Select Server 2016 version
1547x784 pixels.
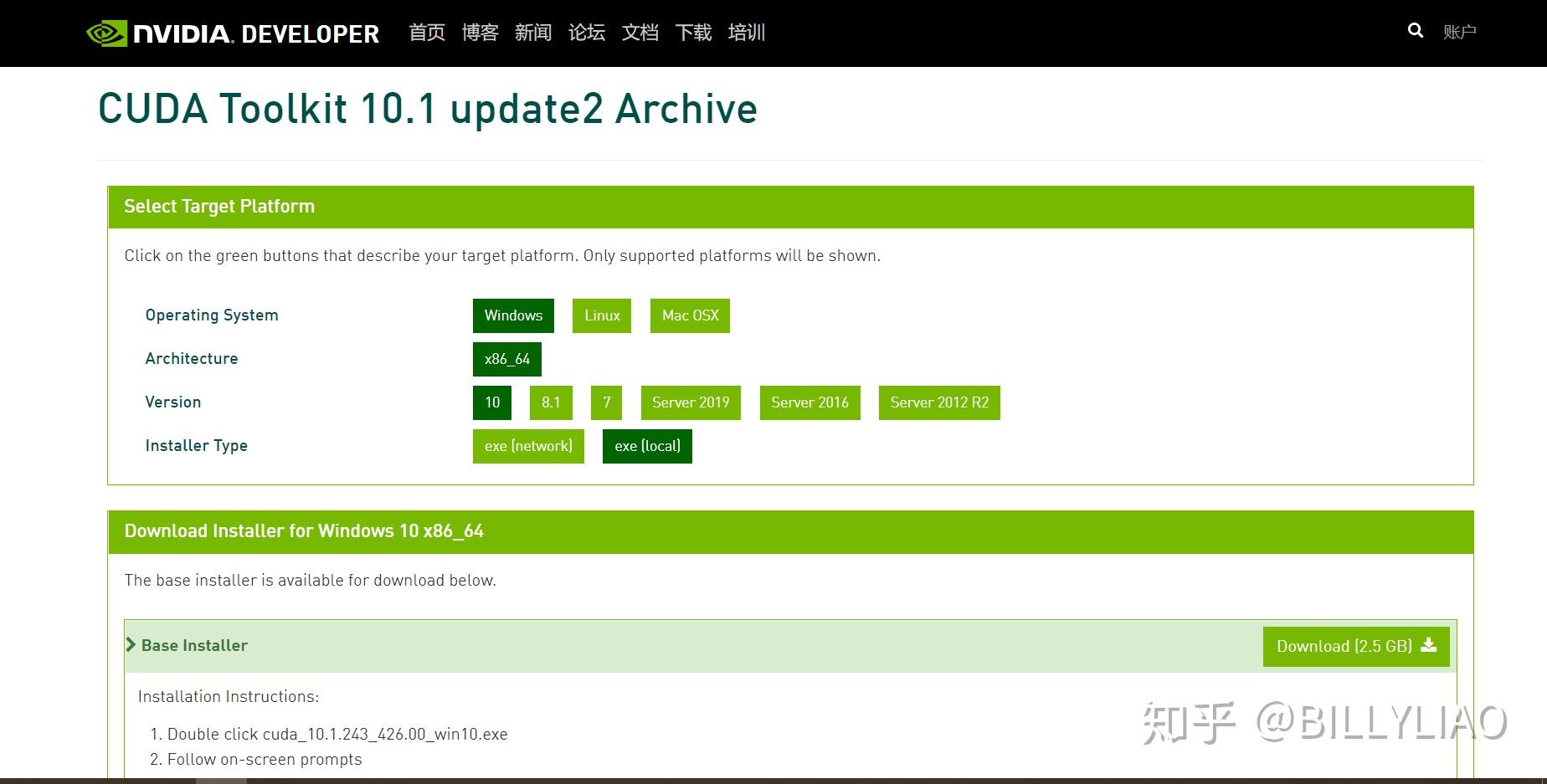[x=809, y=402]
